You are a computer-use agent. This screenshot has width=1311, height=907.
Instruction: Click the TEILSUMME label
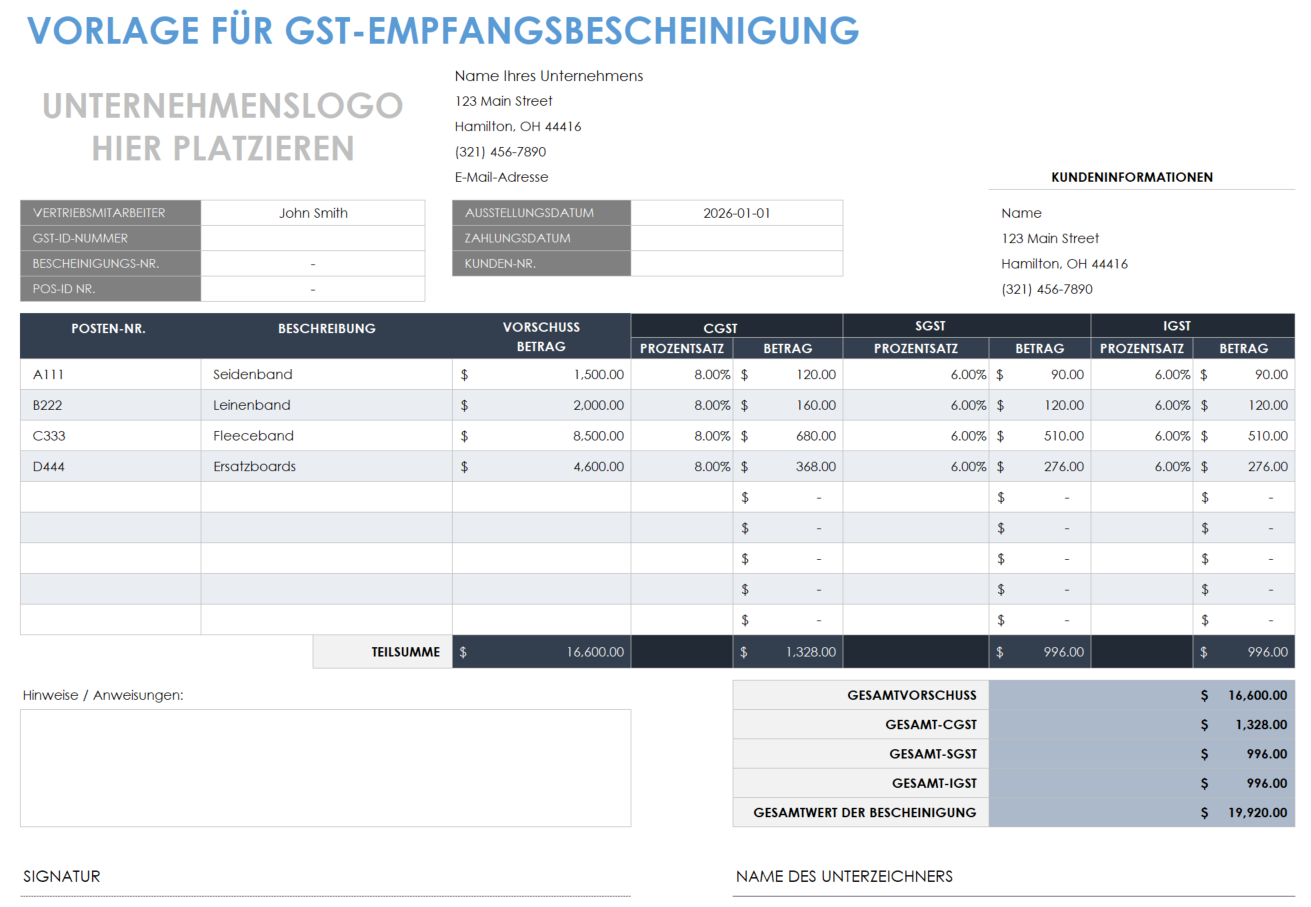coord(405,651)
